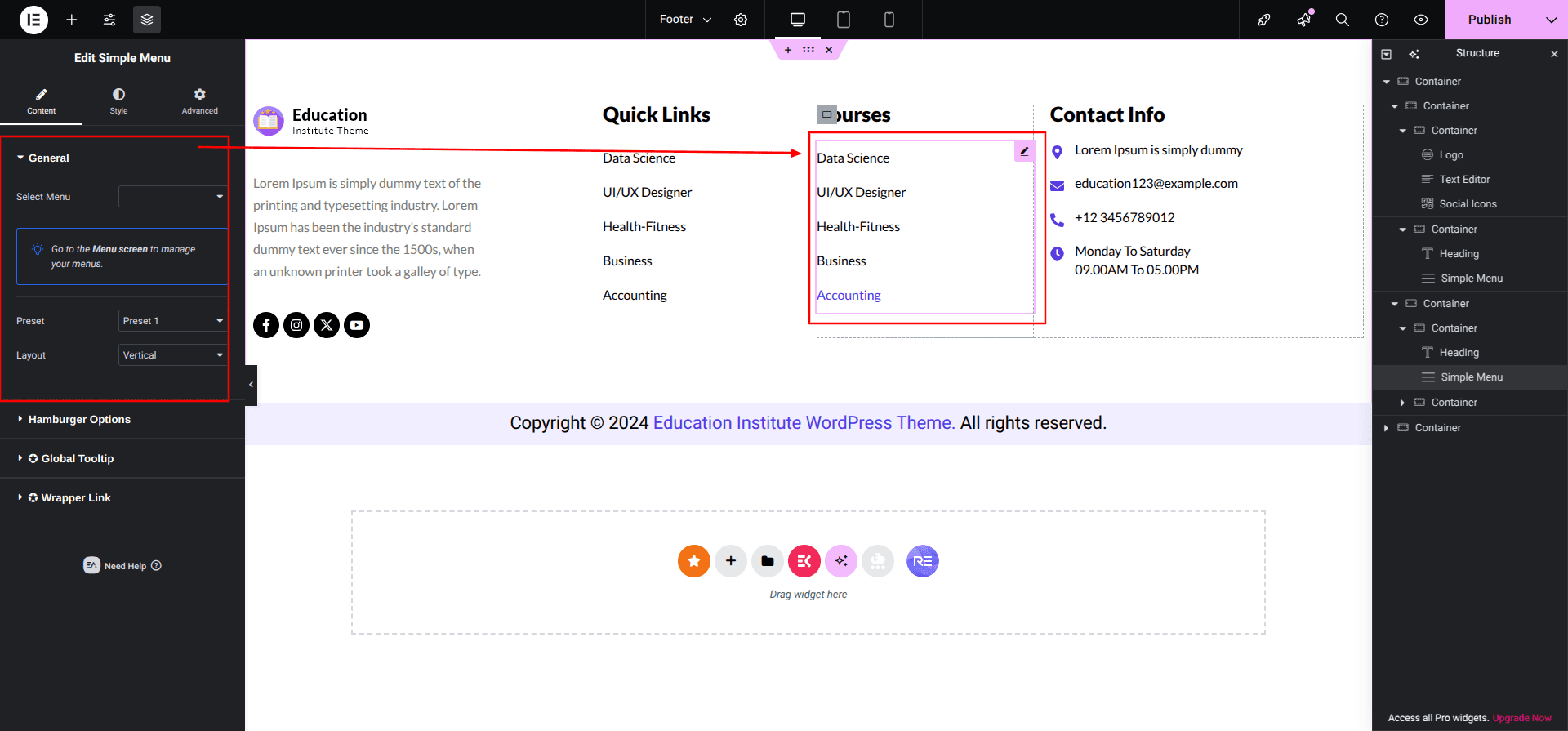Screen dimensions: 1568x731
Task: Open site settings sliders icon
Action: (x=109, y=20)
